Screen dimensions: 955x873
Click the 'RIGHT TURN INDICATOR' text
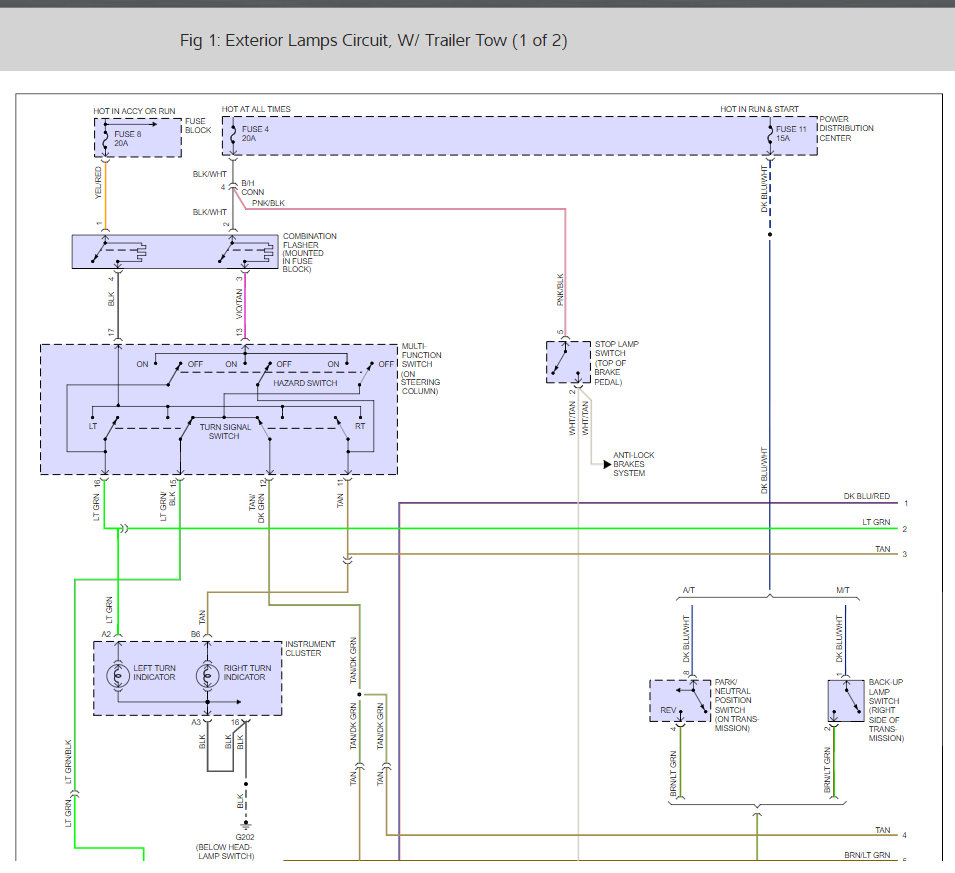point(247,673)
